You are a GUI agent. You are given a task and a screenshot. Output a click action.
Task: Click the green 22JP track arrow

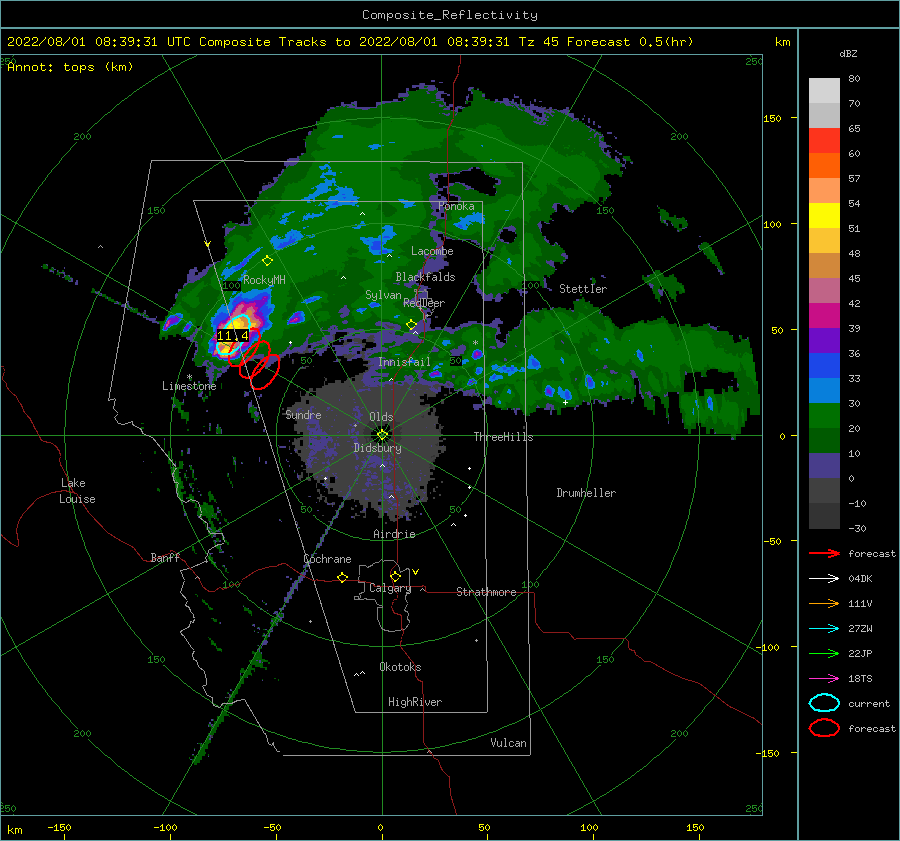pyautogui.click(x=824, y=653)
